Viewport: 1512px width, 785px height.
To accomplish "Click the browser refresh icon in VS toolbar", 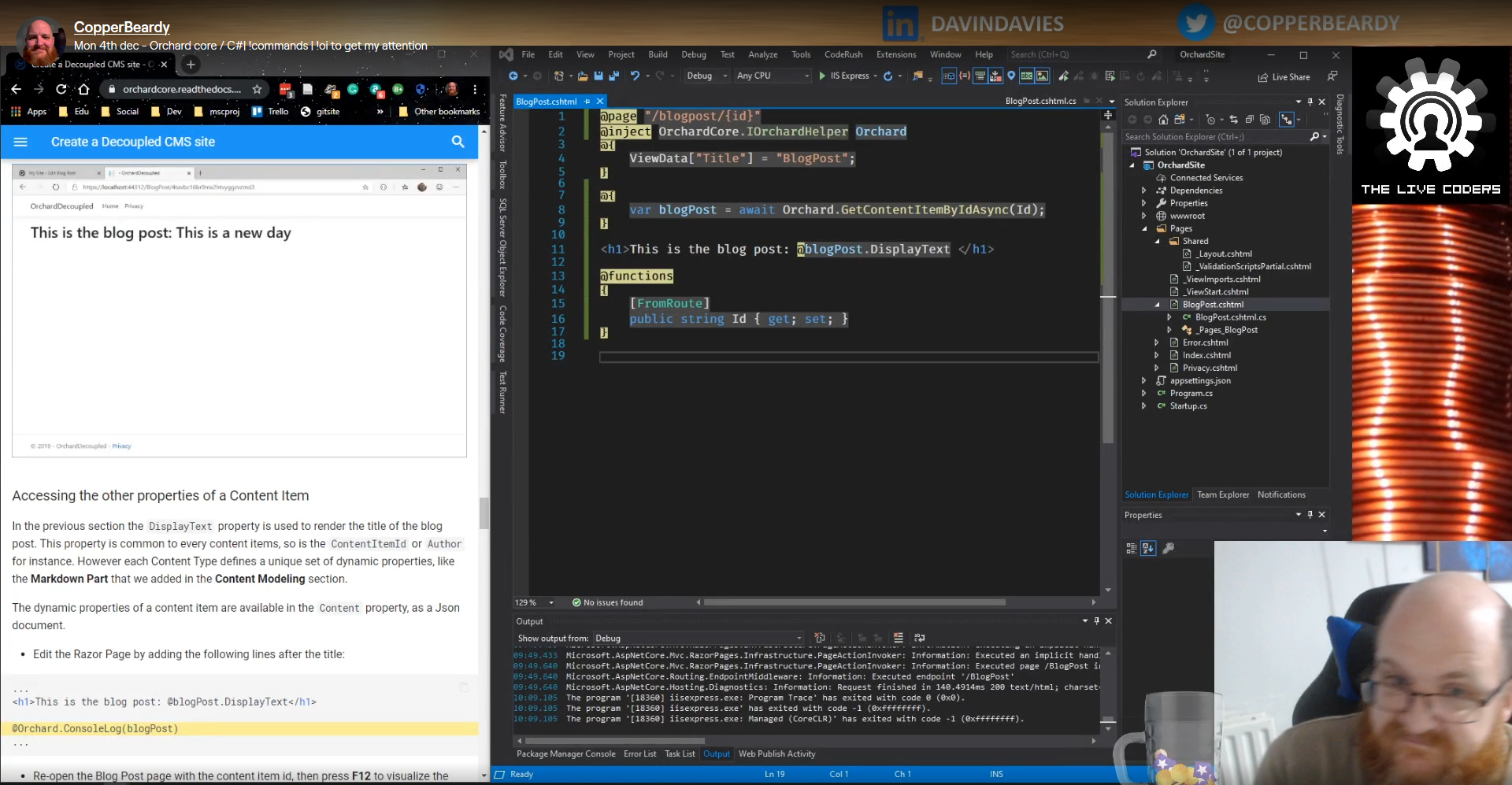I will [x=888, y=76].
